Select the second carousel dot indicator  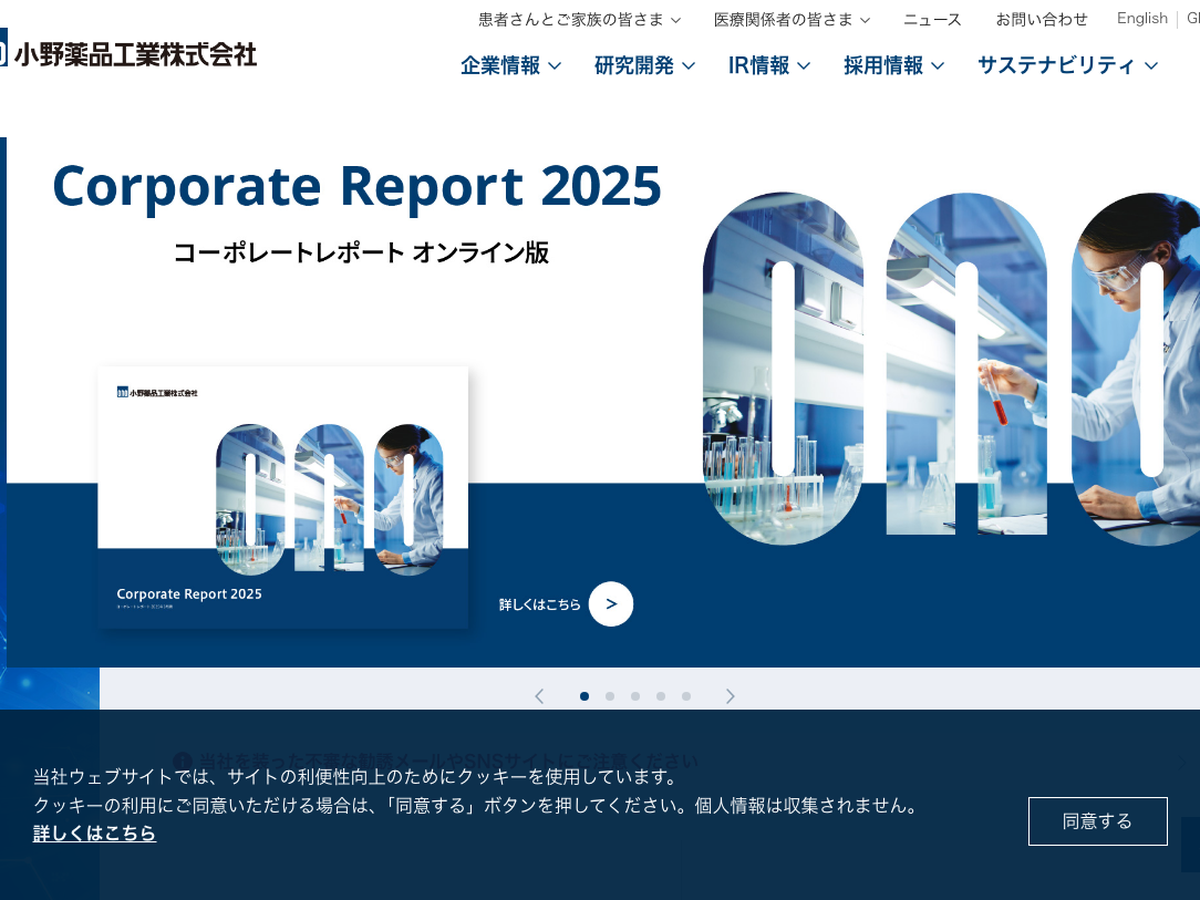tap(610, 696)
